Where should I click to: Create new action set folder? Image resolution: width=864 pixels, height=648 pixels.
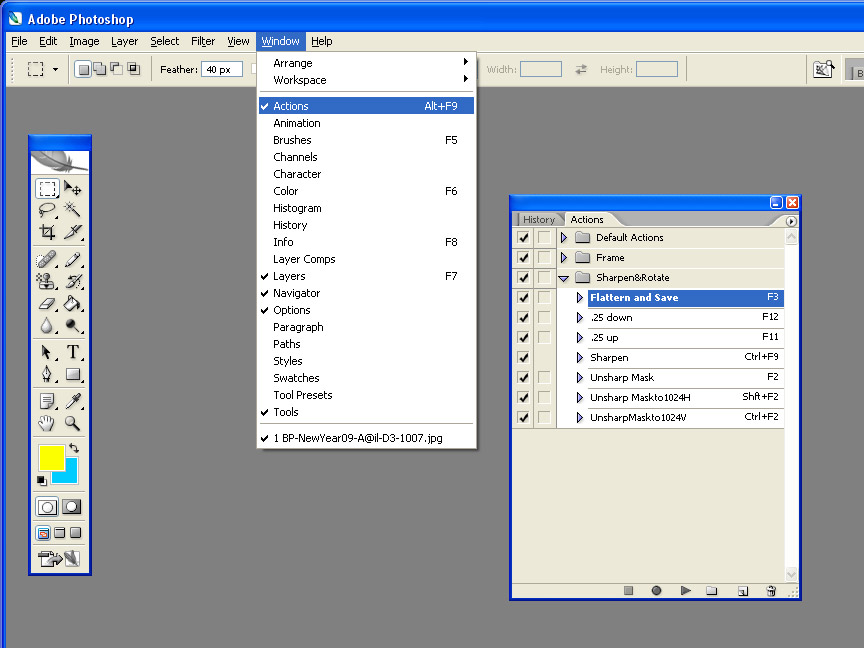tap(712, 591)
